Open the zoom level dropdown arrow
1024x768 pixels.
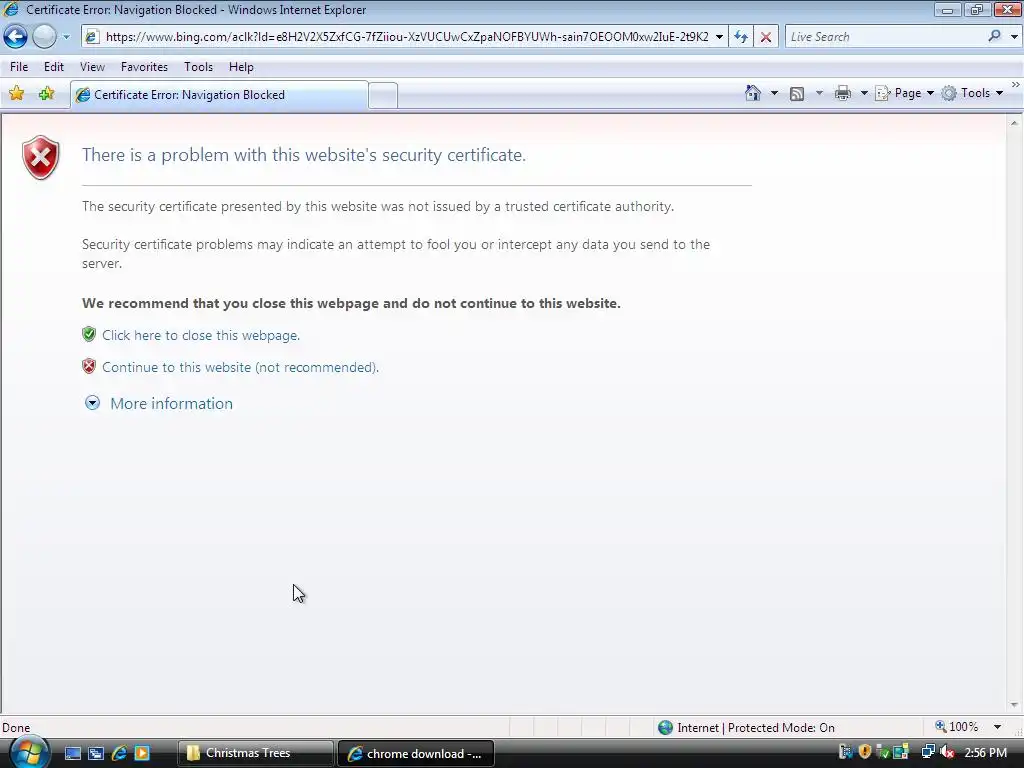pos(997,727)
